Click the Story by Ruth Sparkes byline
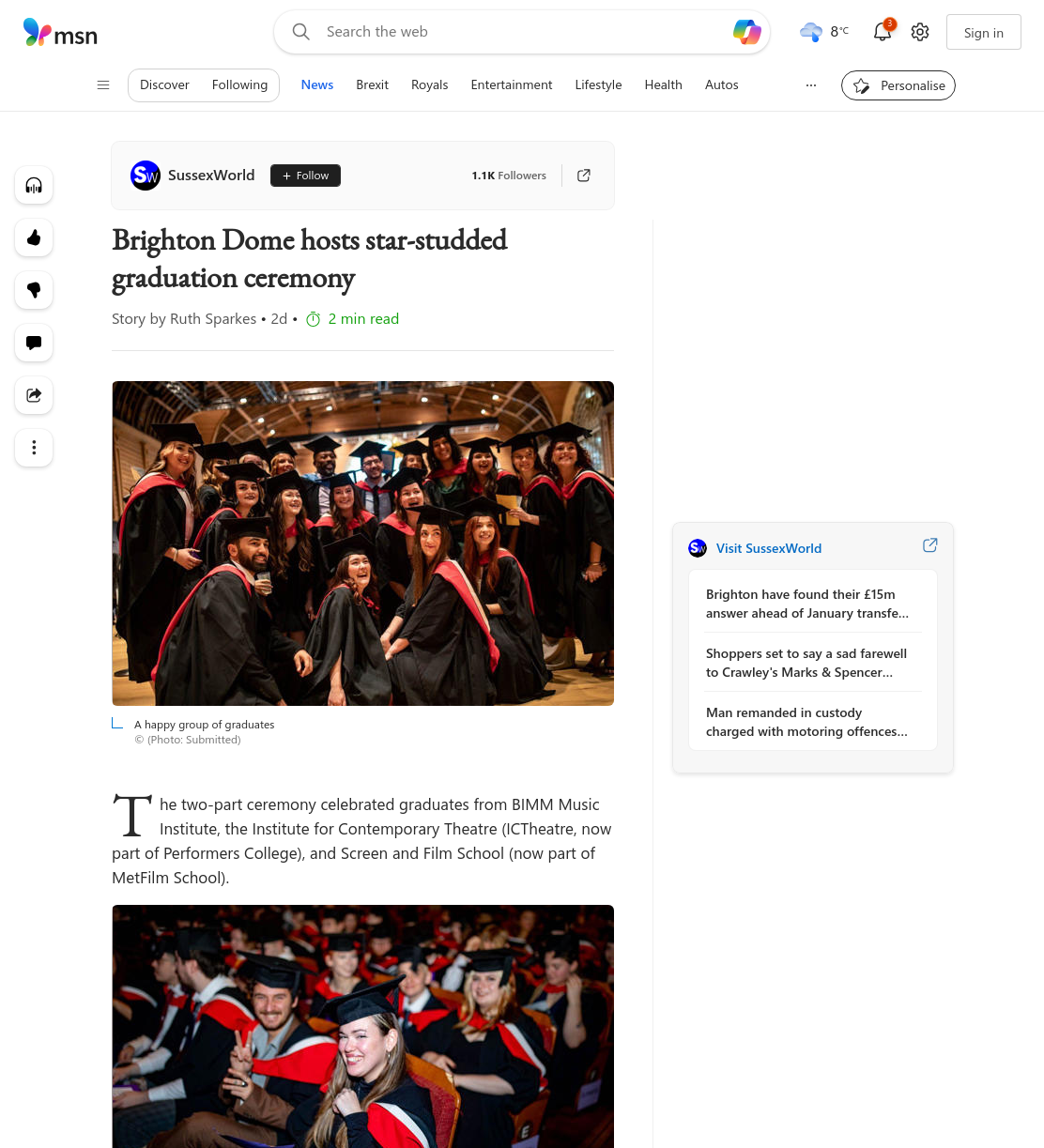Image resolution: width=1044 pixels, height=1148 pixels. click(184, 319)
